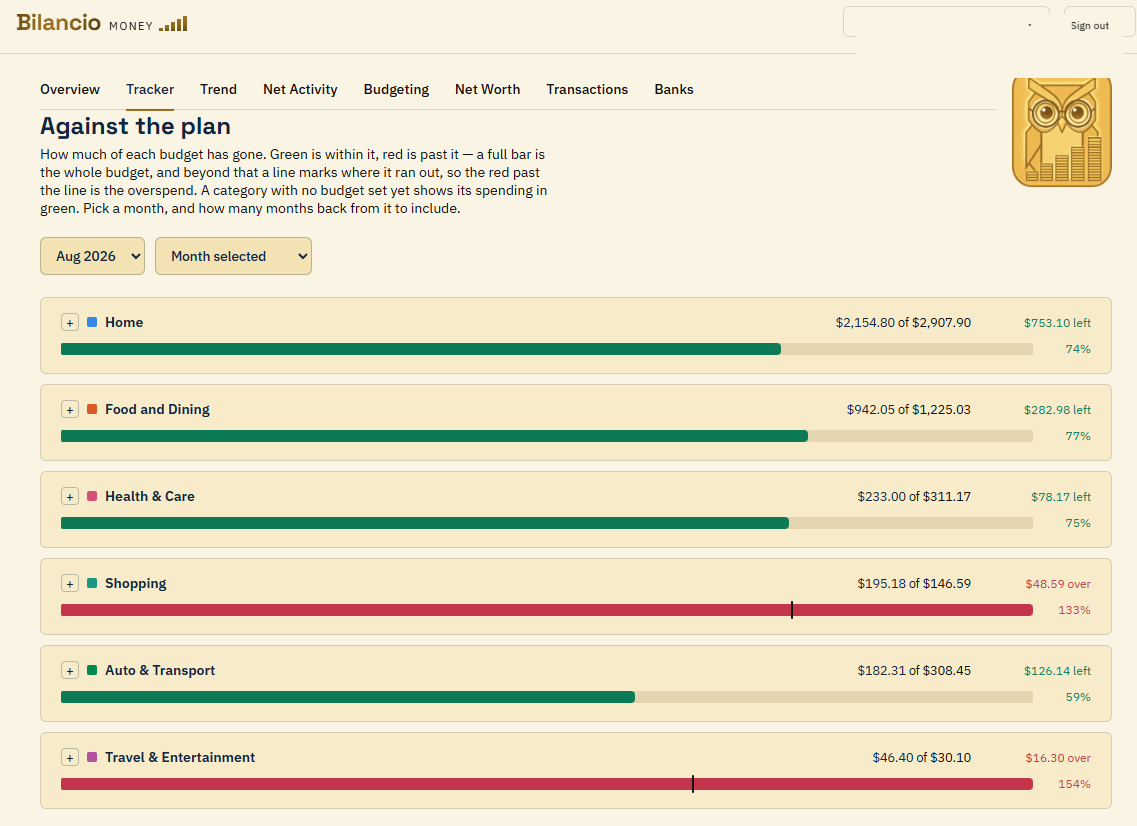Click the Health & Care progress bar

[x=547, y=523]
